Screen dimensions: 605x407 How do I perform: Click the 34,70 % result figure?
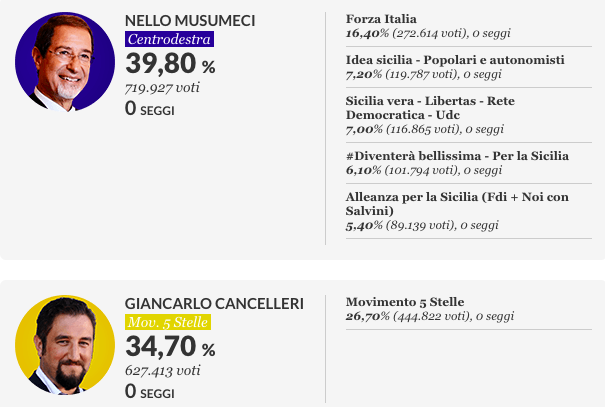tap(170, 346)
